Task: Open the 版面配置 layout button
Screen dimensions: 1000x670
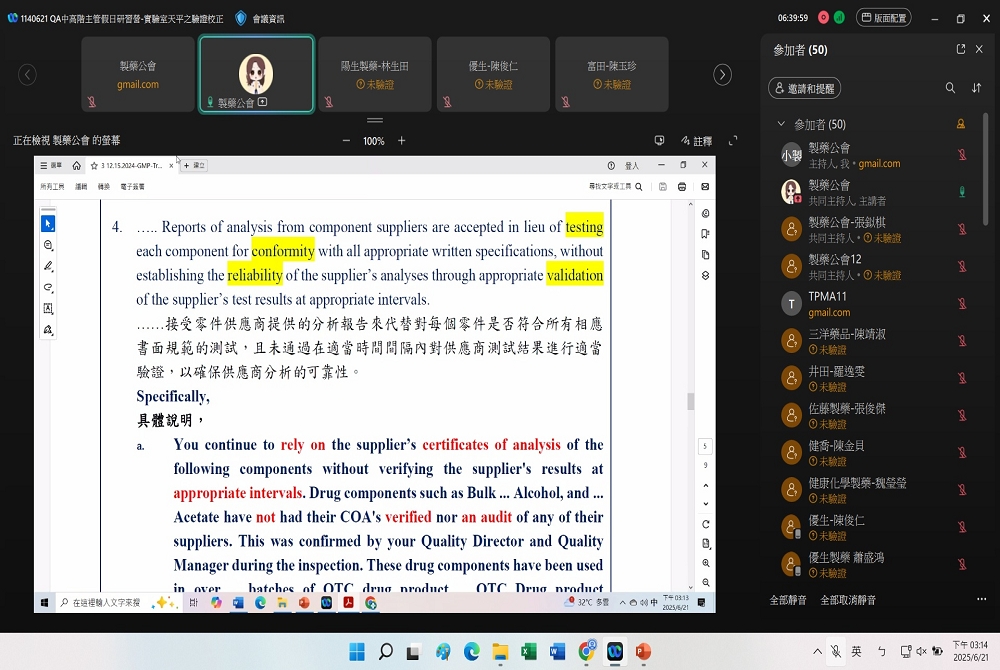Action: pyautogui.click(x=883, y=18)
